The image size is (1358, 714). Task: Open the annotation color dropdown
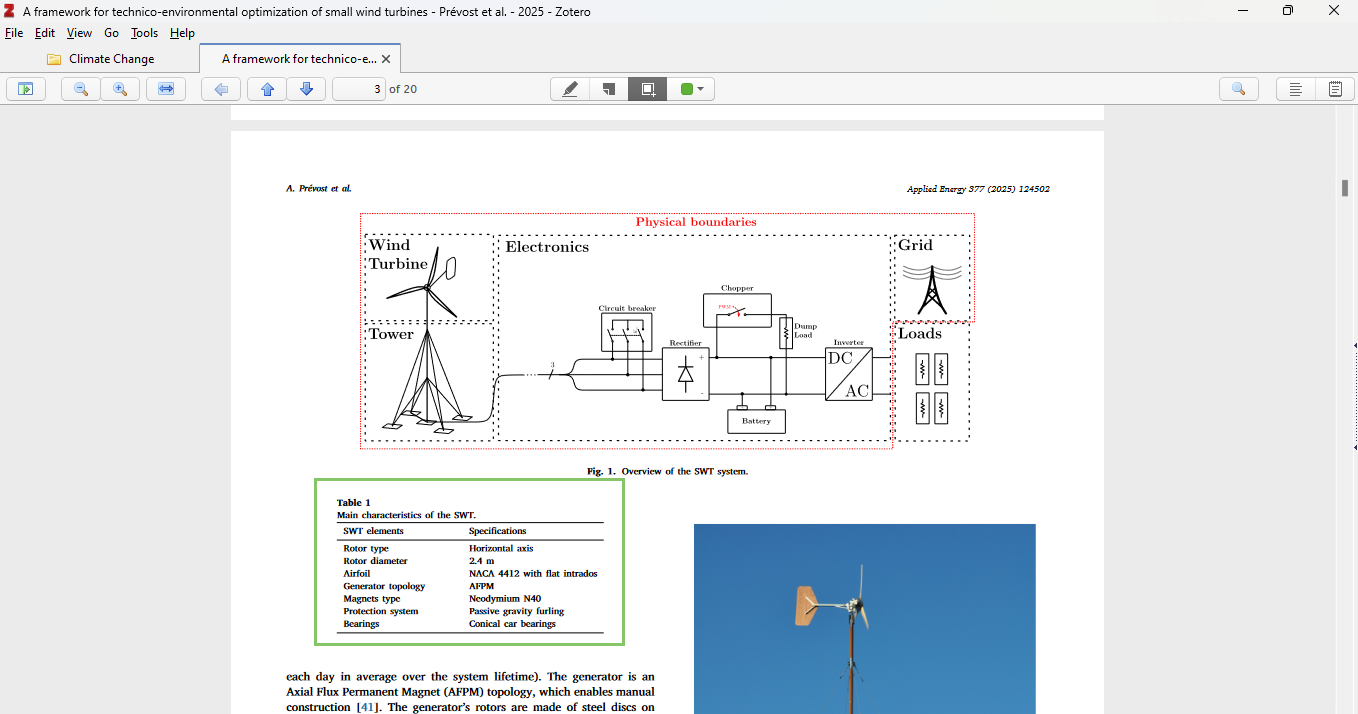coord(691,89)
